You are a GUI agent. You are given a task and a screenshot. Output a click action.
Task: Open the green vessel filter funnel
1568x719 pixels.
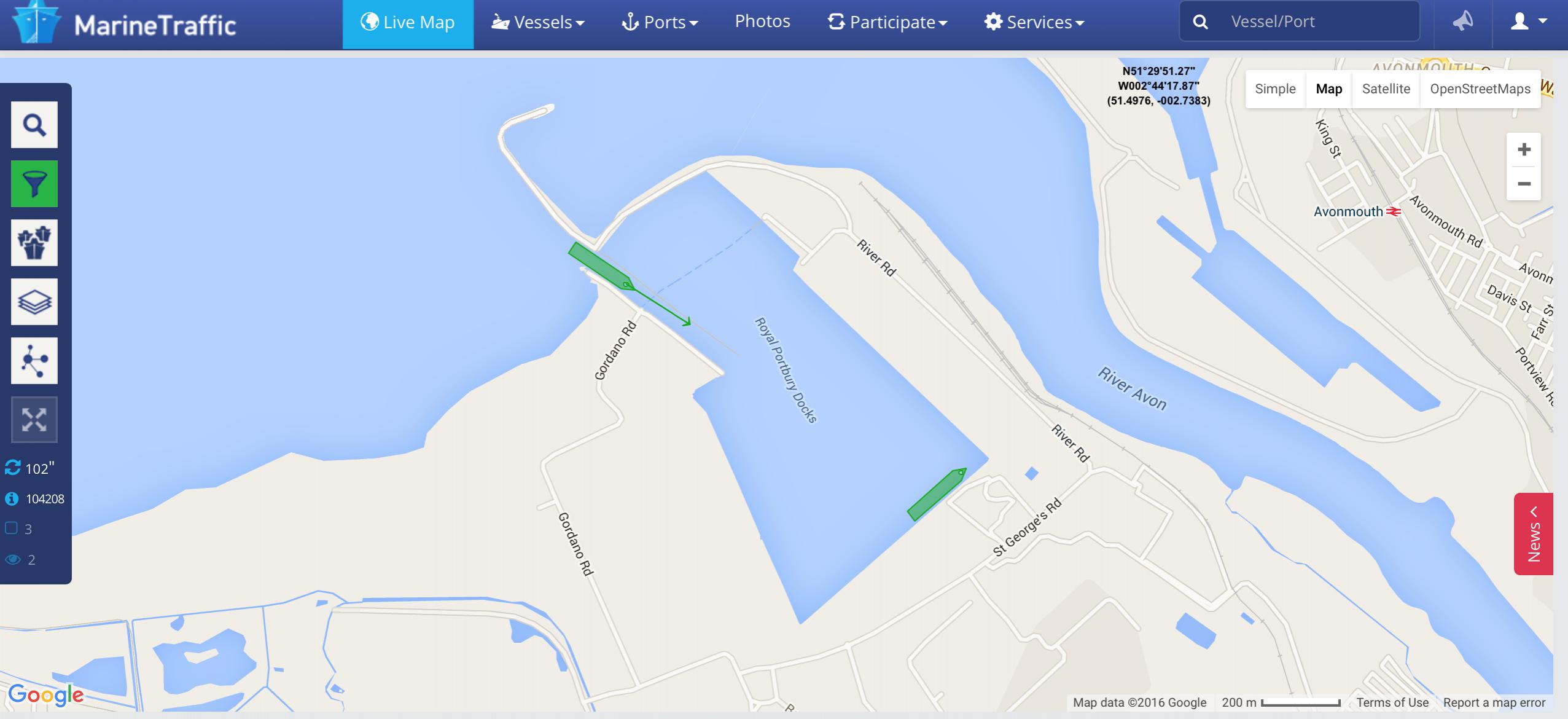tap(34, 184)
